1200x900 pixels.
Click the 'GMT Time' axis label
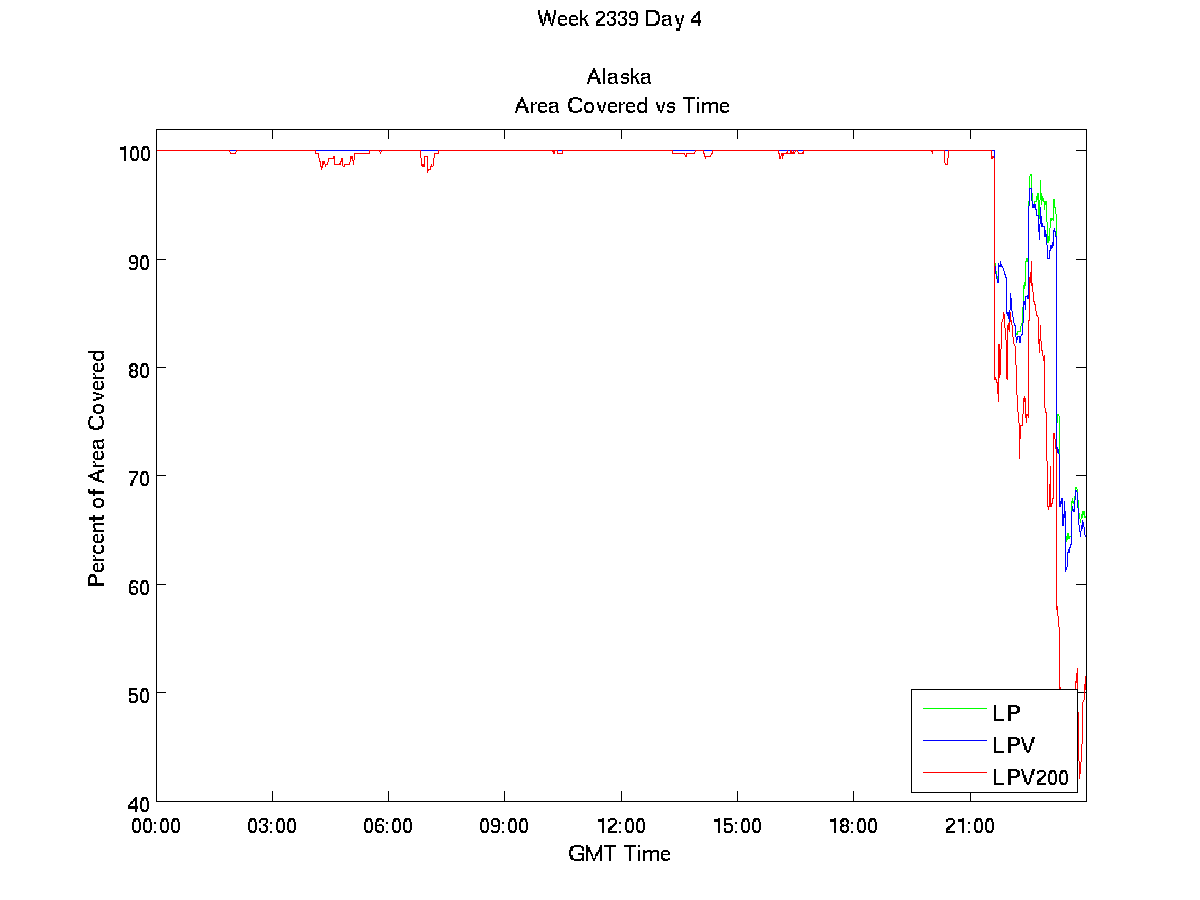pyautogui.click(x=619, y=853)
